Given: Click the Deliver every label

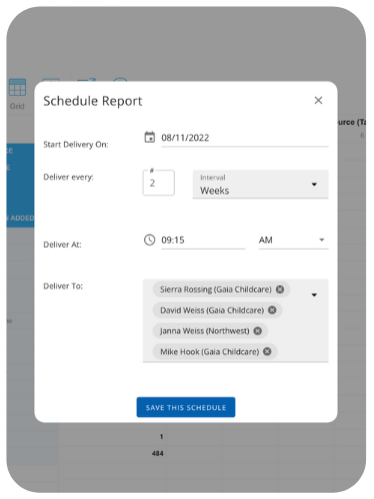Looking at the screenshot, I should 68,177.
